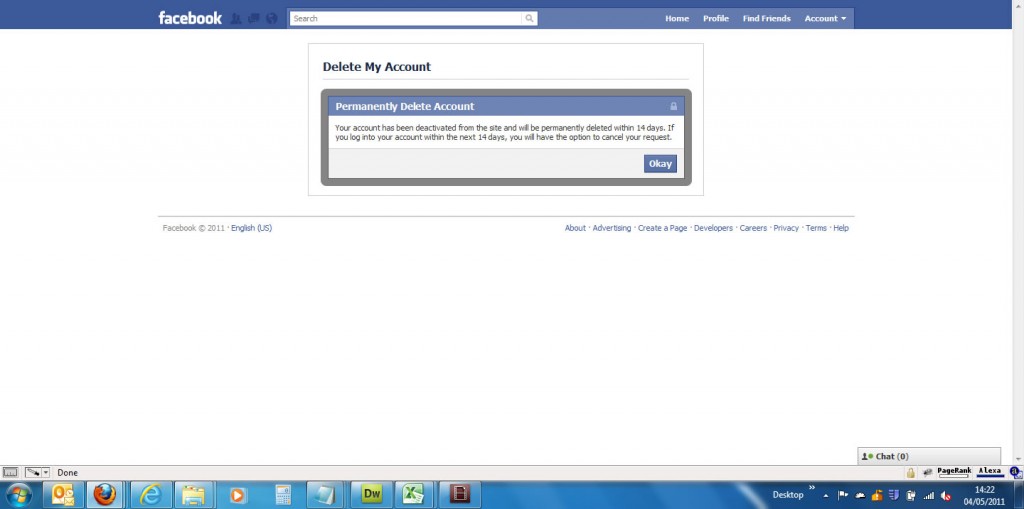Open the eyedropper dropdown arrow in status bar

[46, 472]
